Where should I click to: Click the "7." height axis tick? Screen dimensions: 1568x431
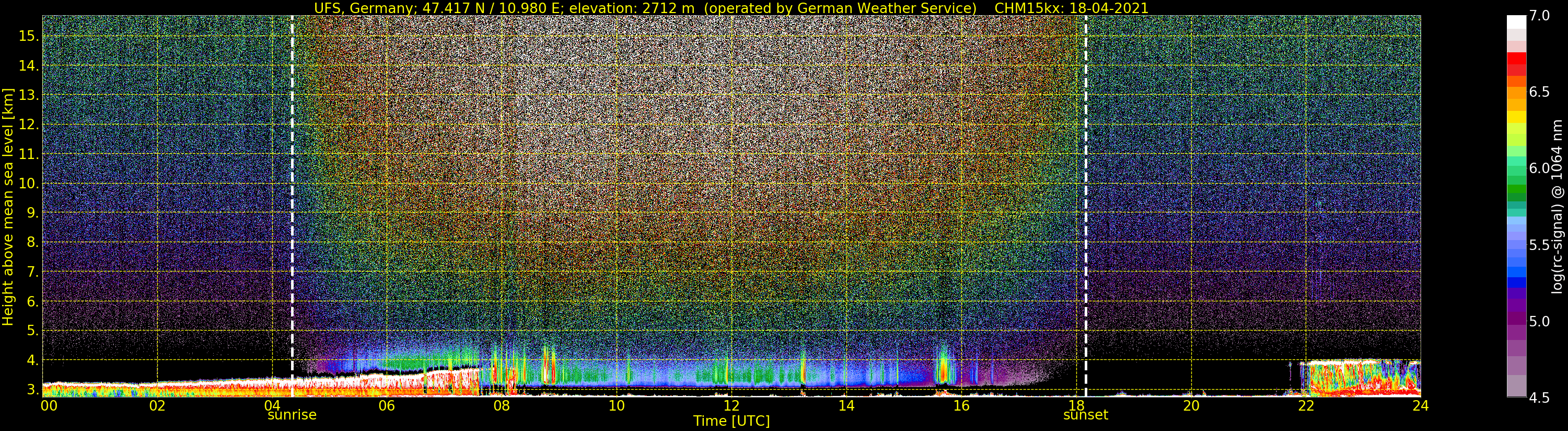tap(32, 272)
